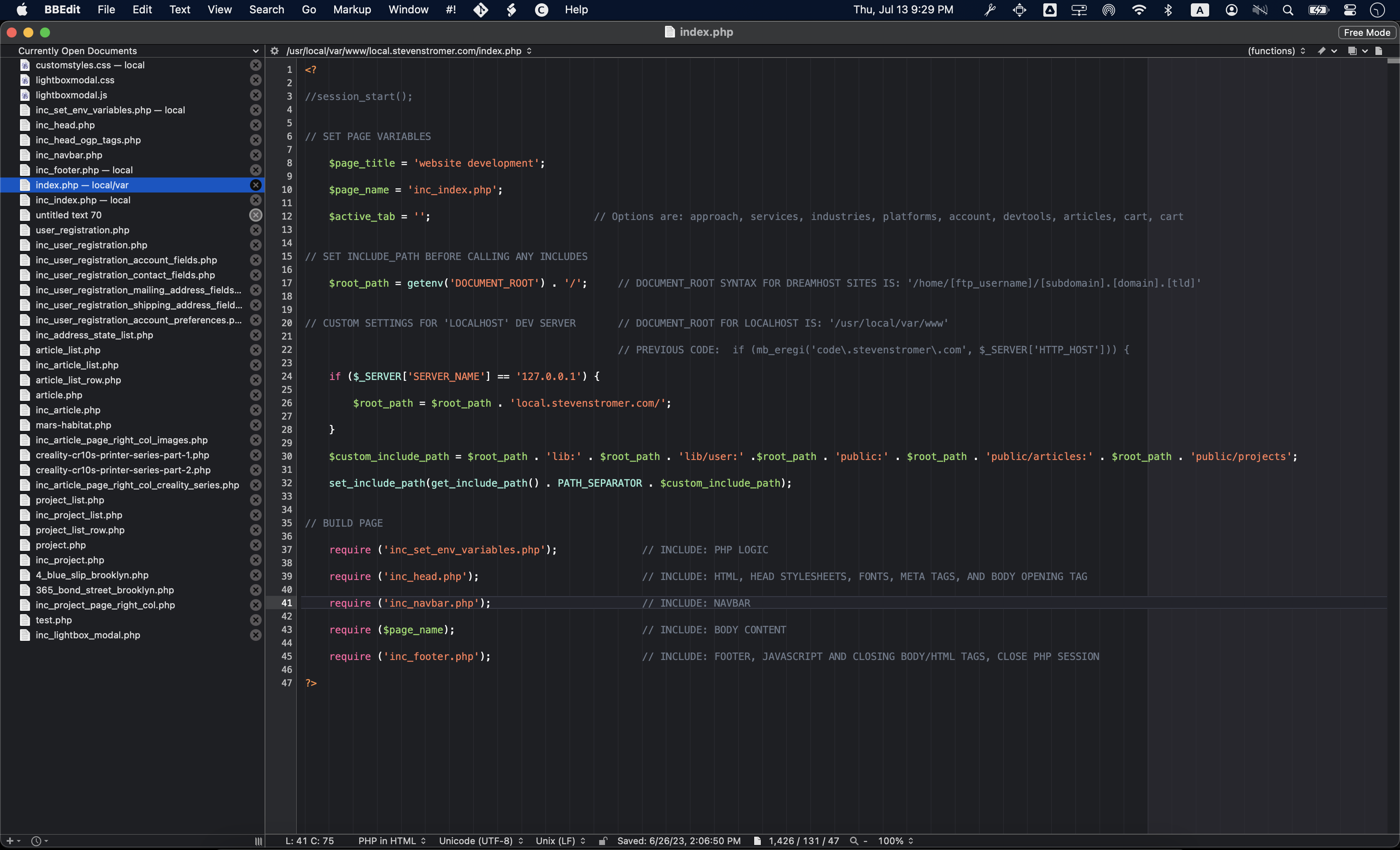Screen dimensions: 1400x850
Task: Click the Free Mode button
Action: [x=1367, y=32]
